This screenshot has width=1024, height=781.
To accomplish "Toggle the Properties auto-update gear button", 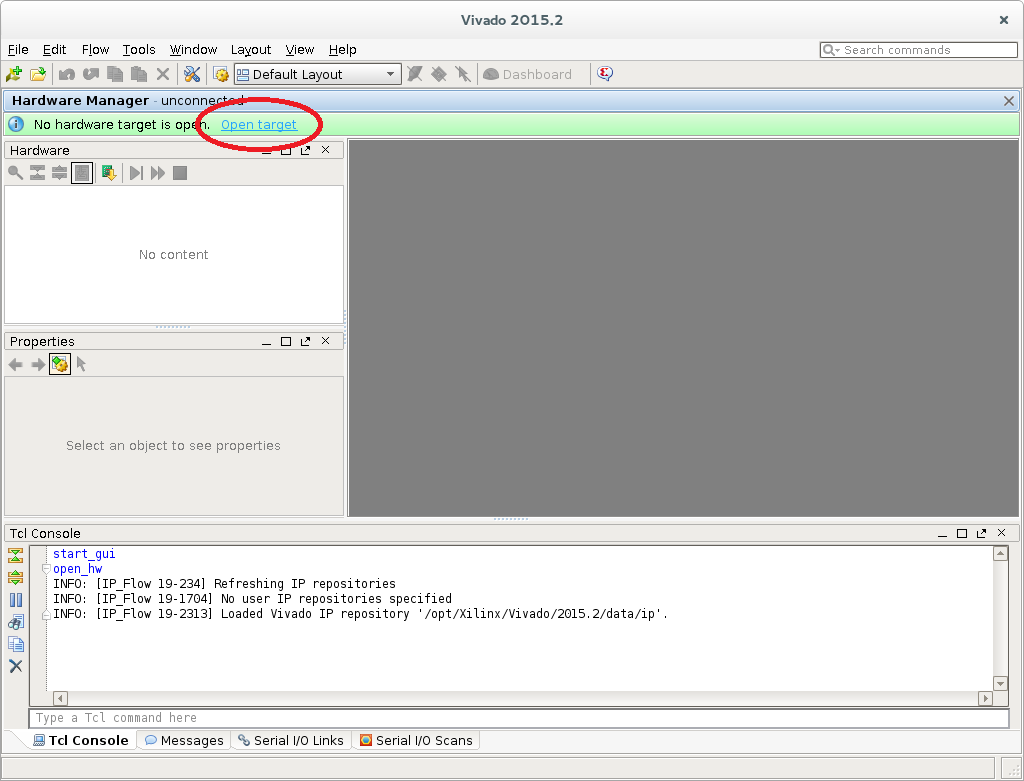I will click(59, 364).
